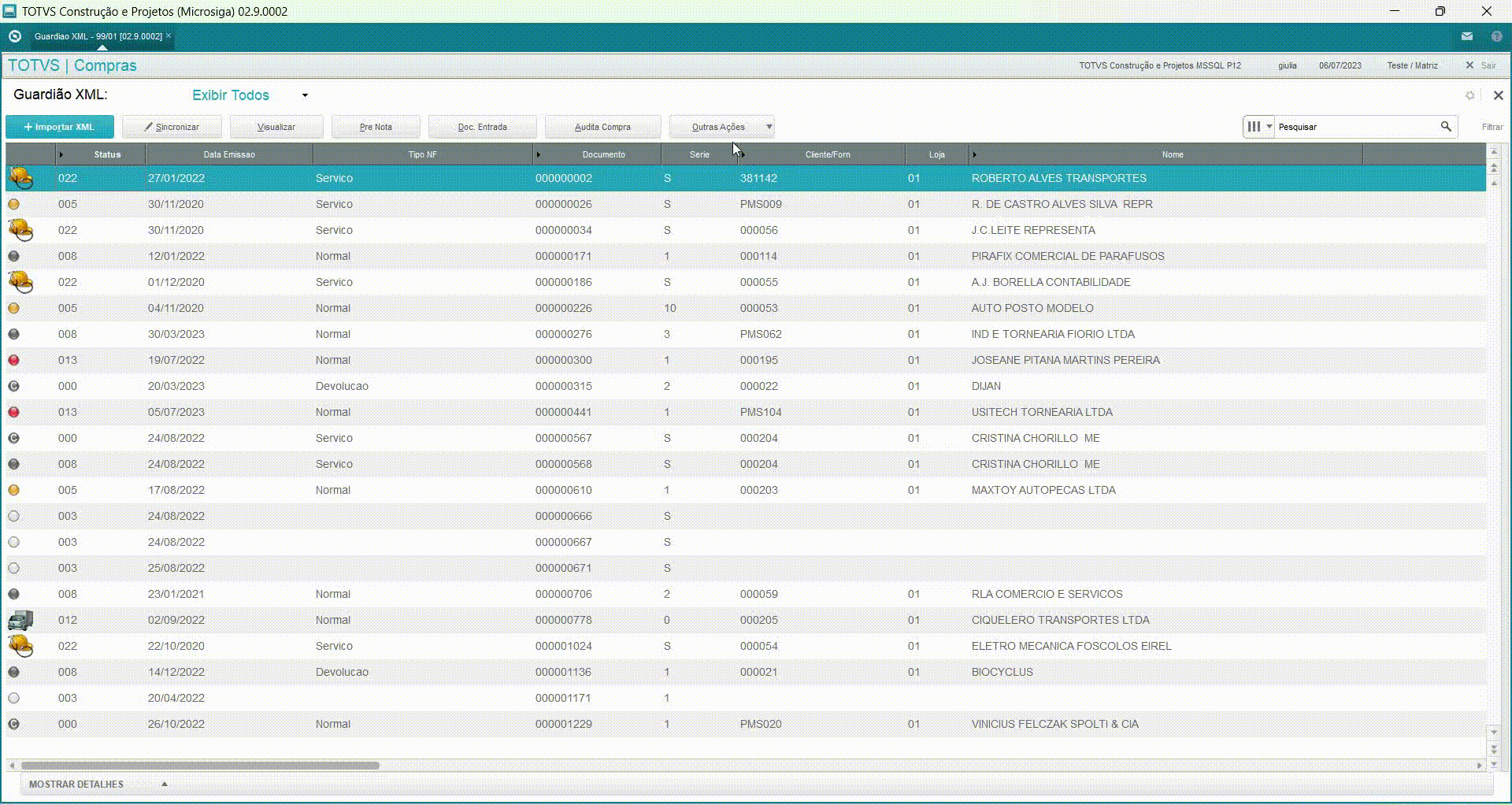Click empty status circle of document 000000666
Viewport: 1512px width, 805px height.
[13, 516]
